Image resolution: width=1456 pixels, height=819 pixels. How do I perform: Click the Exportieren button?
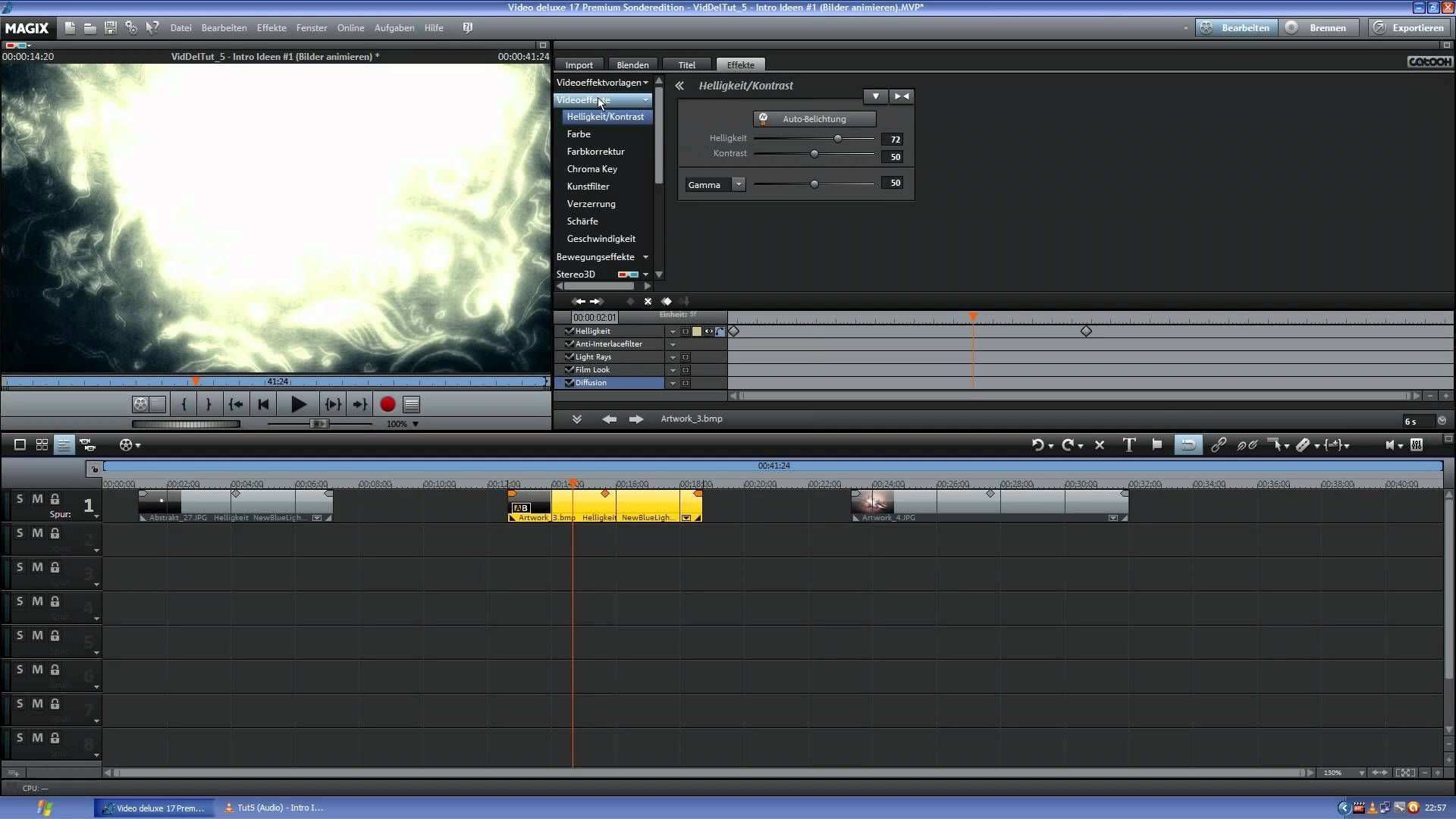pyautogui.click(x=1409, y=28)
